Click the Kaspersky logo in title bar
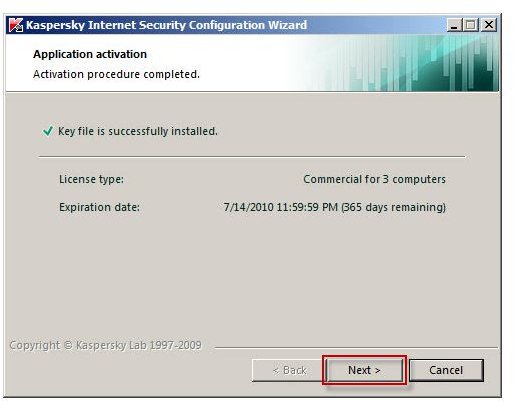 16,25
